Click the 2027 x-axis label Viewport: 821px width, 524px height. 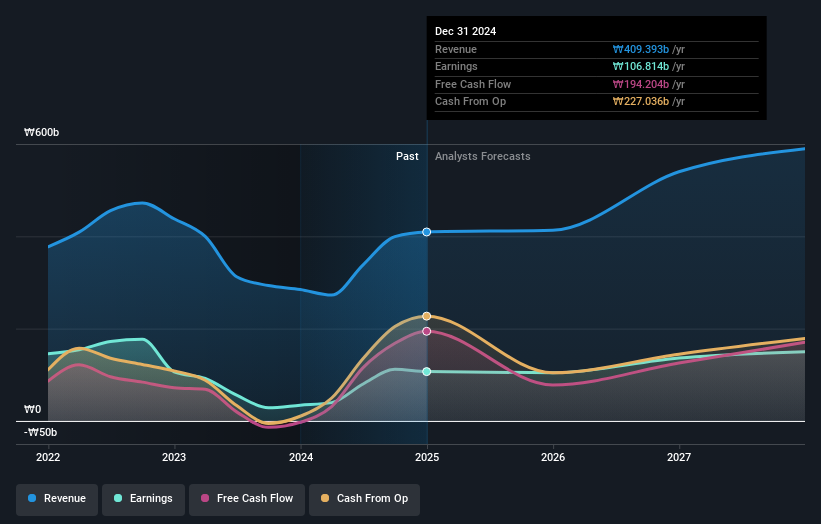pos(679,458)
